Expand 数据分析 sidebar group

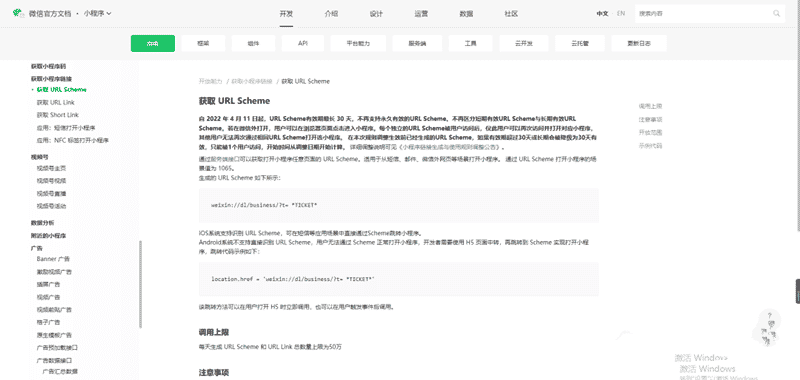tap(42, 223)
